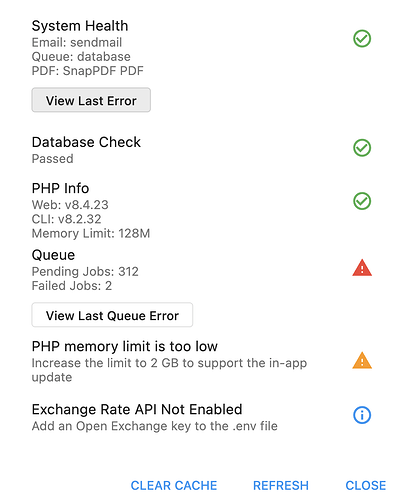Screen dimensions: 401x500
Task: Select the Database Check heading
Action: (x=86, y=142)
